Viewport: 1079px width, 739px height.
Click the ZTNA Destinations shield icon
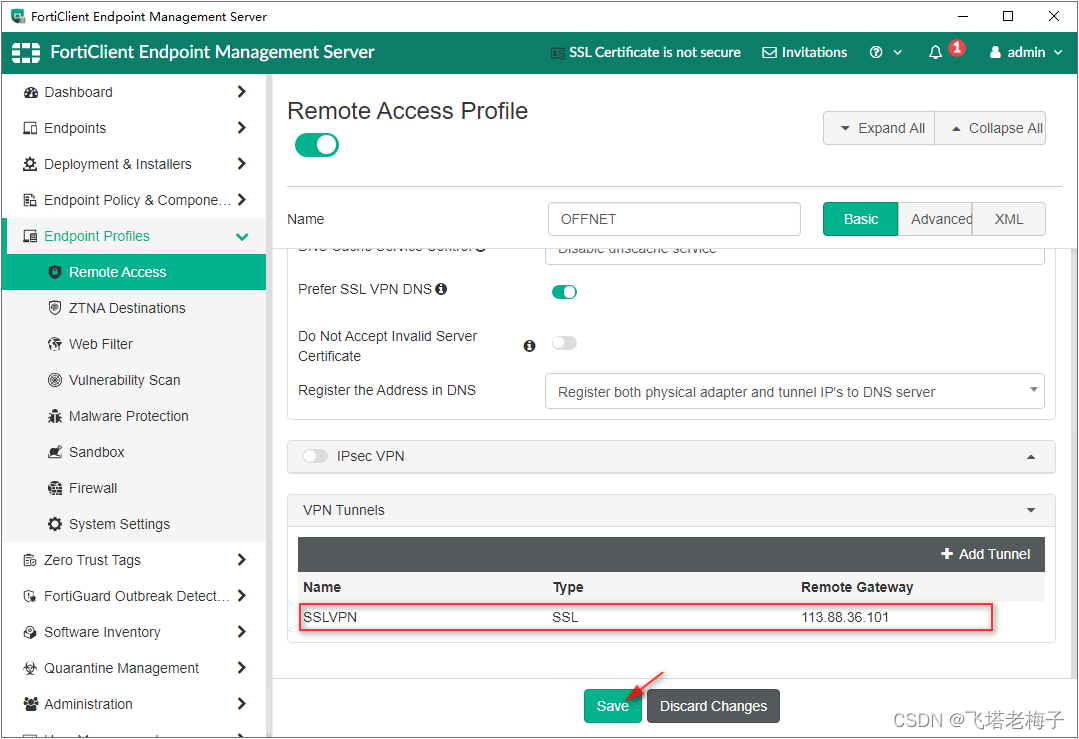pos(55,308)
